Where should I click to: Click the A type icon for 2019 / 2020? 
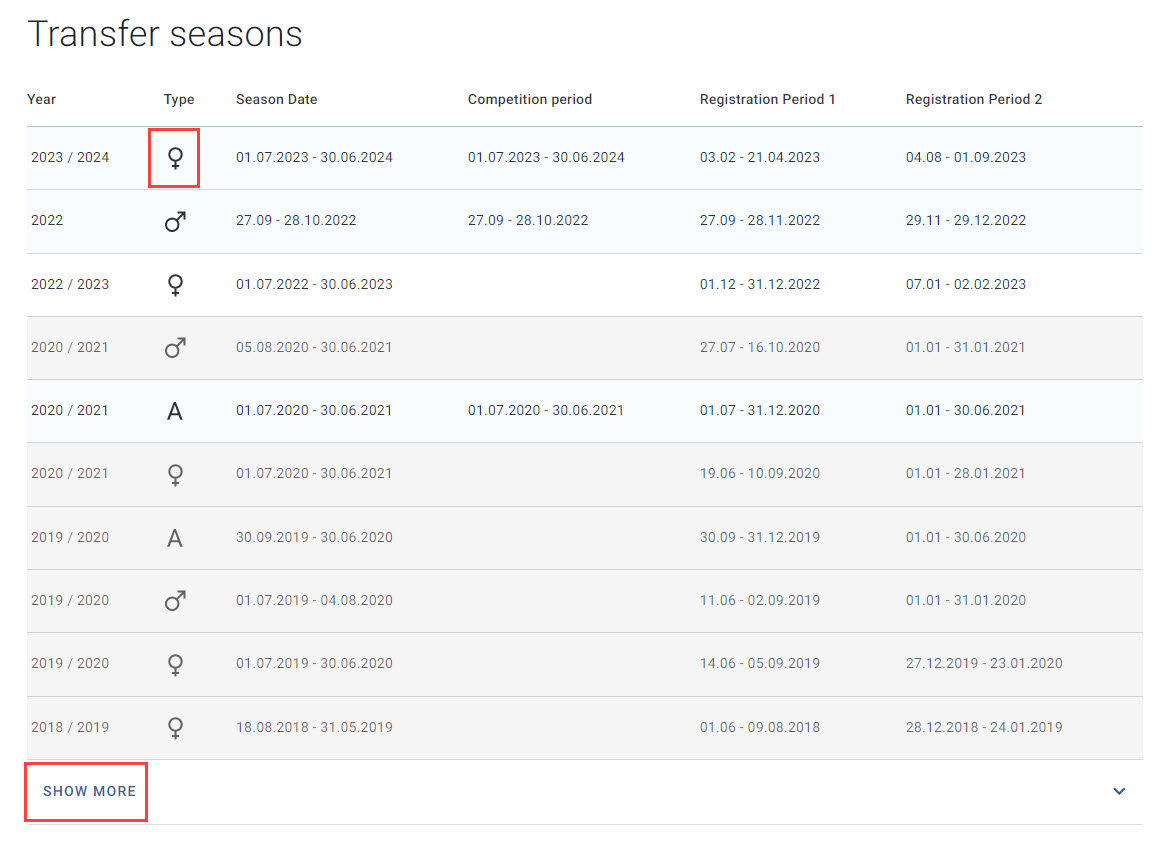(x=175, y=538)
